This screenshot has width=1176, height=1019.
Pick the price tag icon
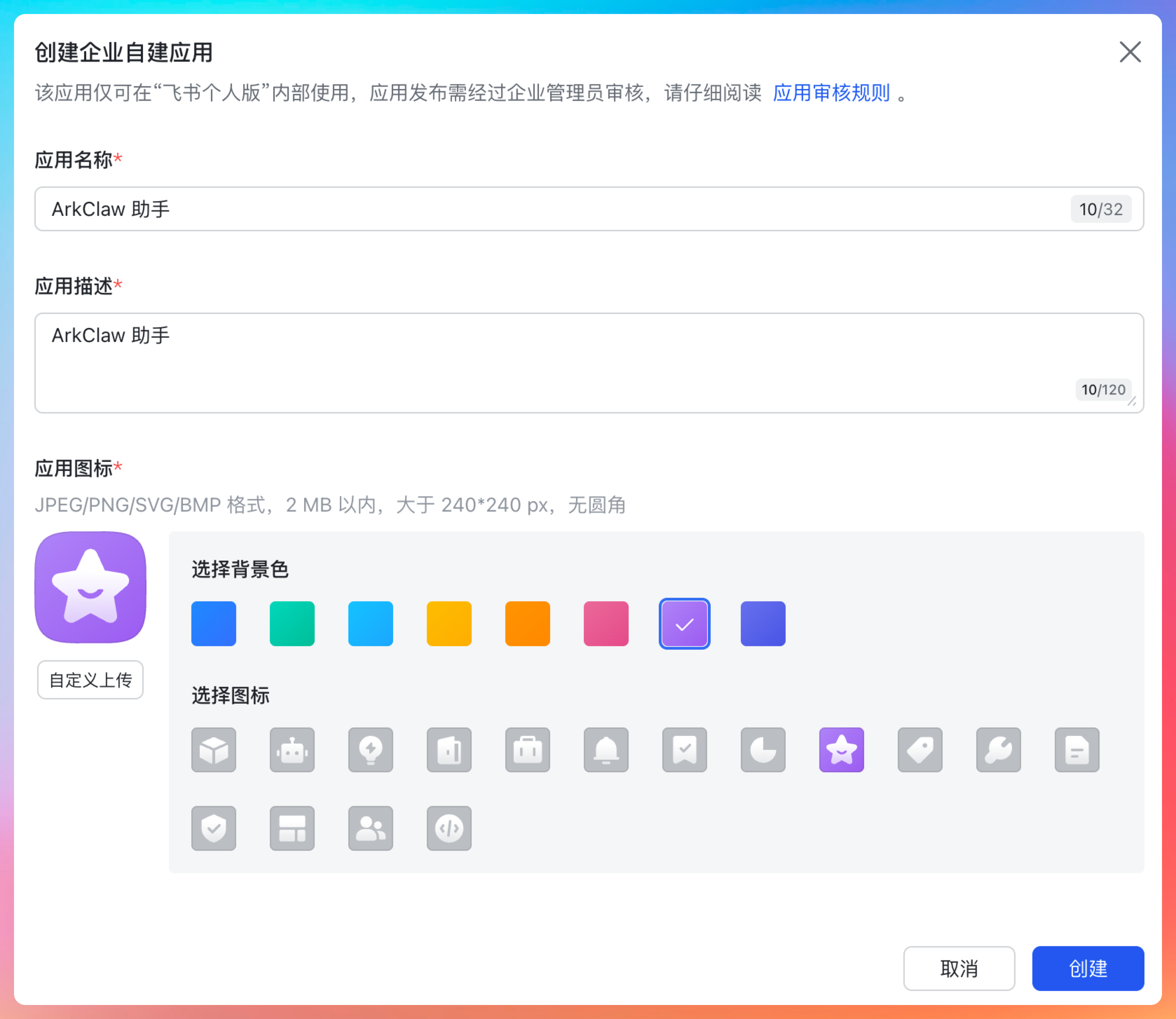(919, 750)
